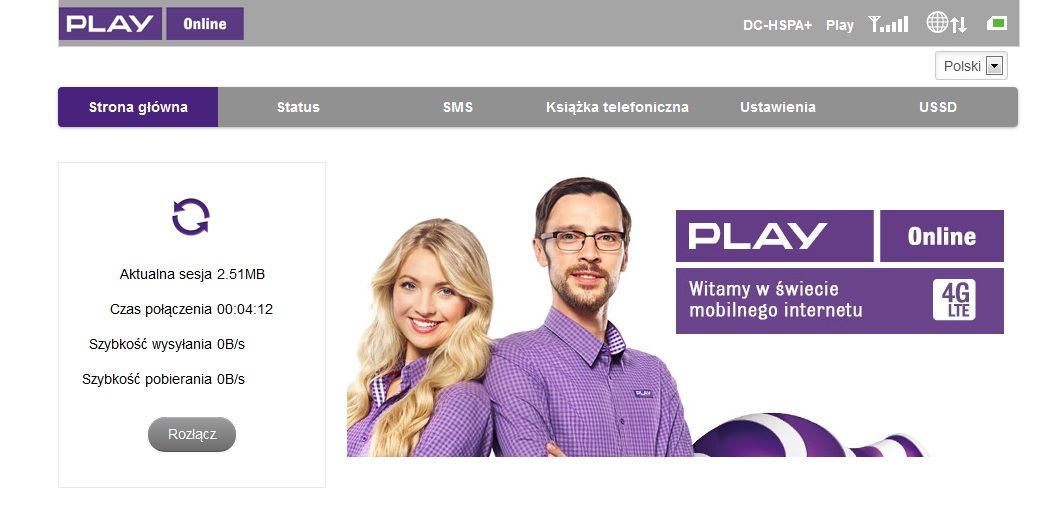Click the signal strength bars icon
The image size is (1044, 512).
click(888, 25)
